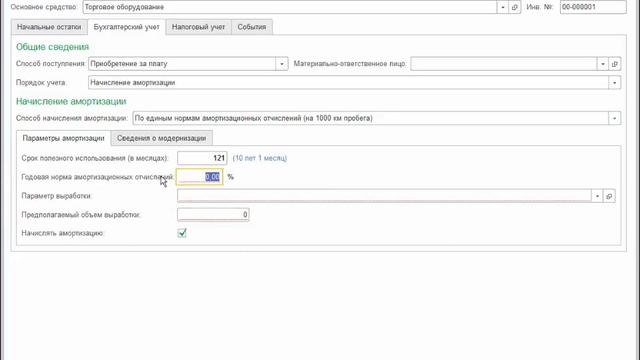Screen dimensions: 640x360
Task: Click the Годовая норма амортизационных отчислений field
Action: click(200, 177)
